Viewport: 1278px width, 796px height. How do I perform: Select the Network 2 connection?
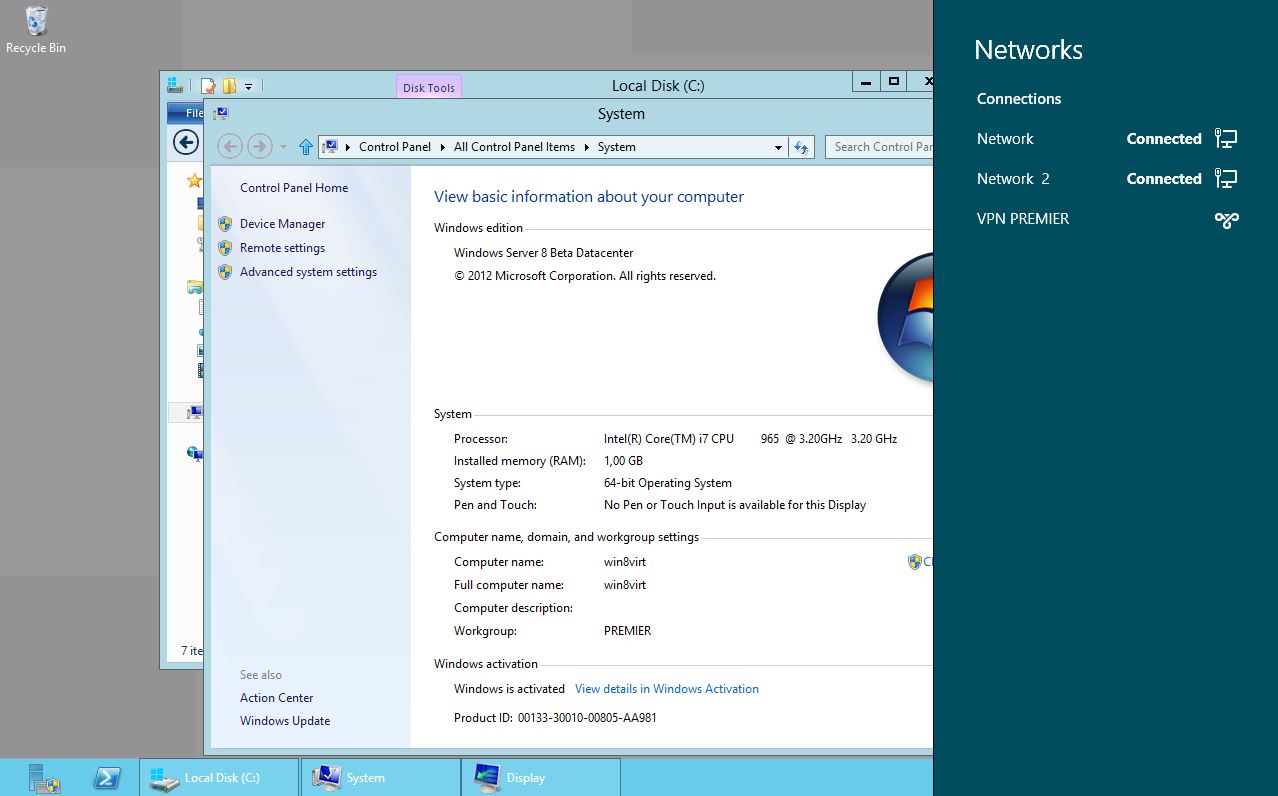[x=1108, y=179]
